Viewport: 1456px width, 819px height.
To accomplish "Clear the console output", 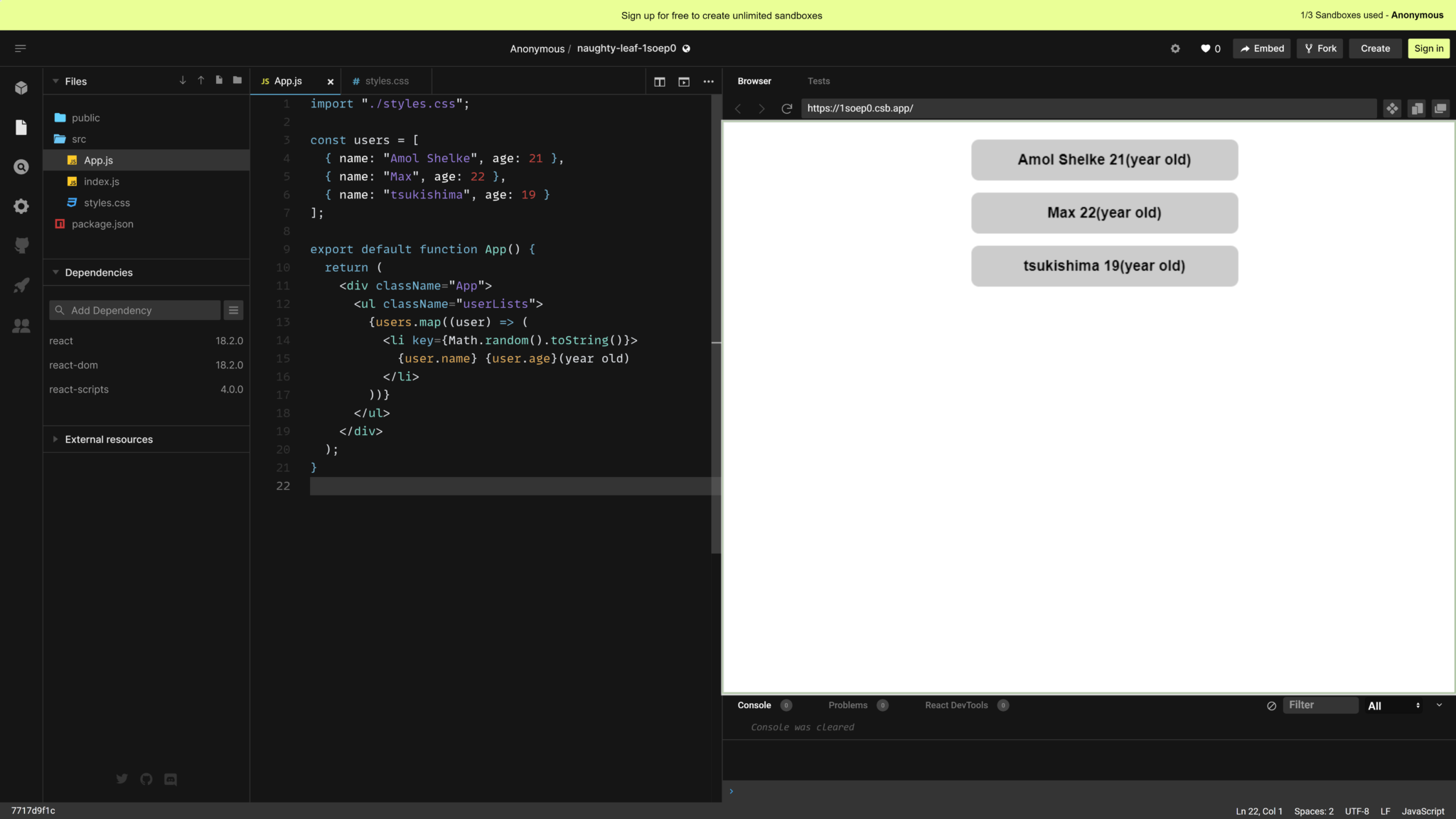I will [1270, 705].
